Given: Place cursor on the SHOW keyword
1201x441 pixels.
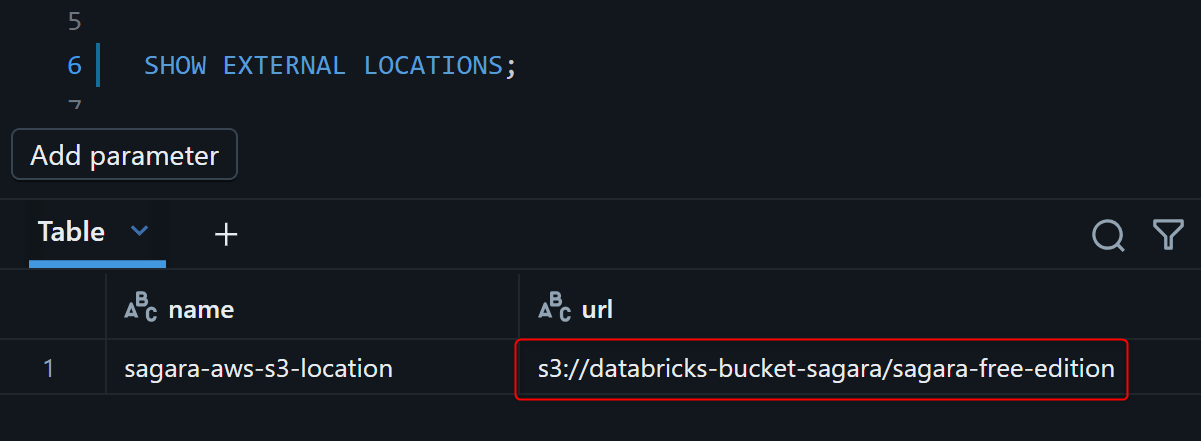Looking at the screenshot, I should click(x=175, y=66).
